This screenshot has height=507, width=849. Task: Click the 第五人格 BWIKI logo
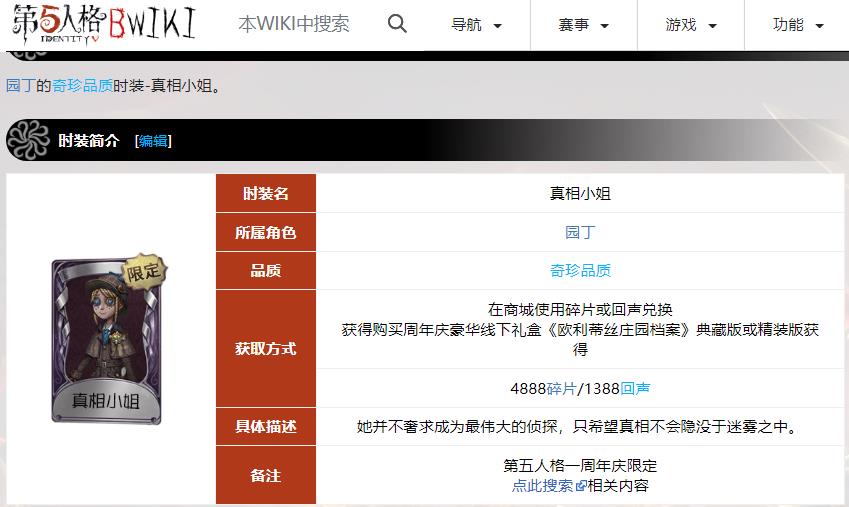coord(103,24)
